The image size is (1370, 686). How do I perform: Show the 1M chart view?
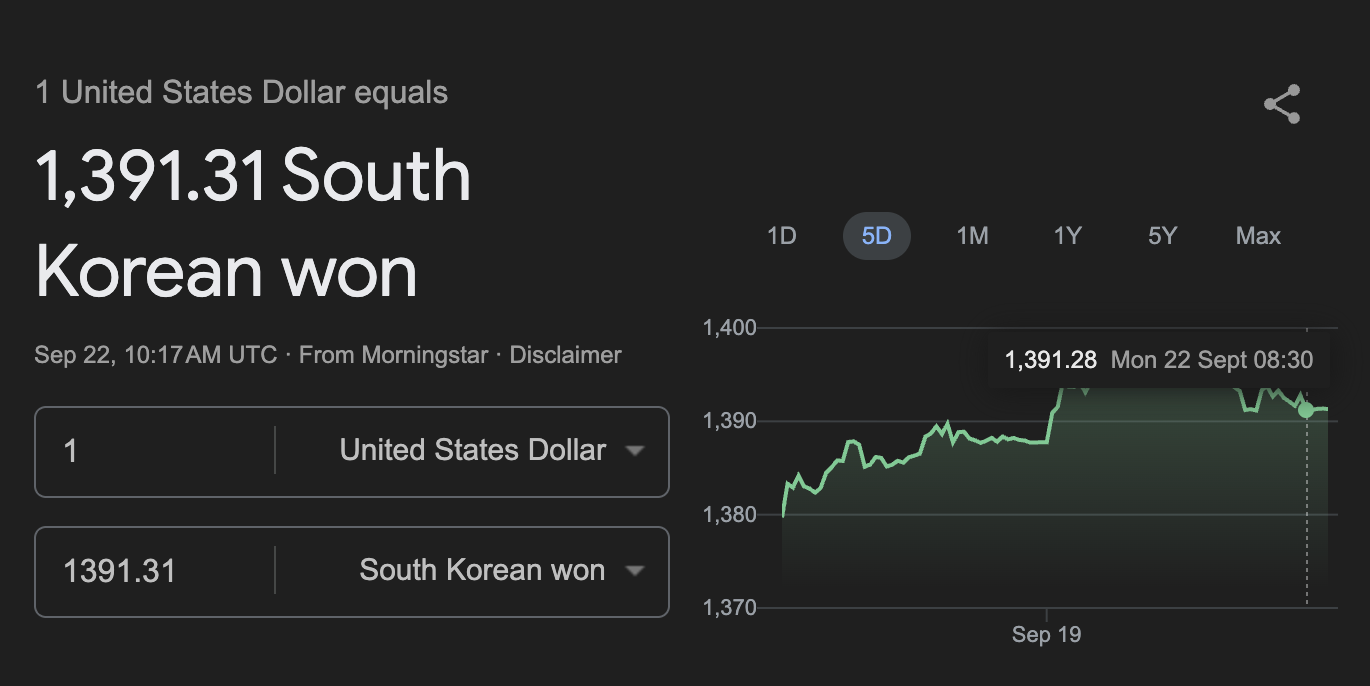pos(972,236)
